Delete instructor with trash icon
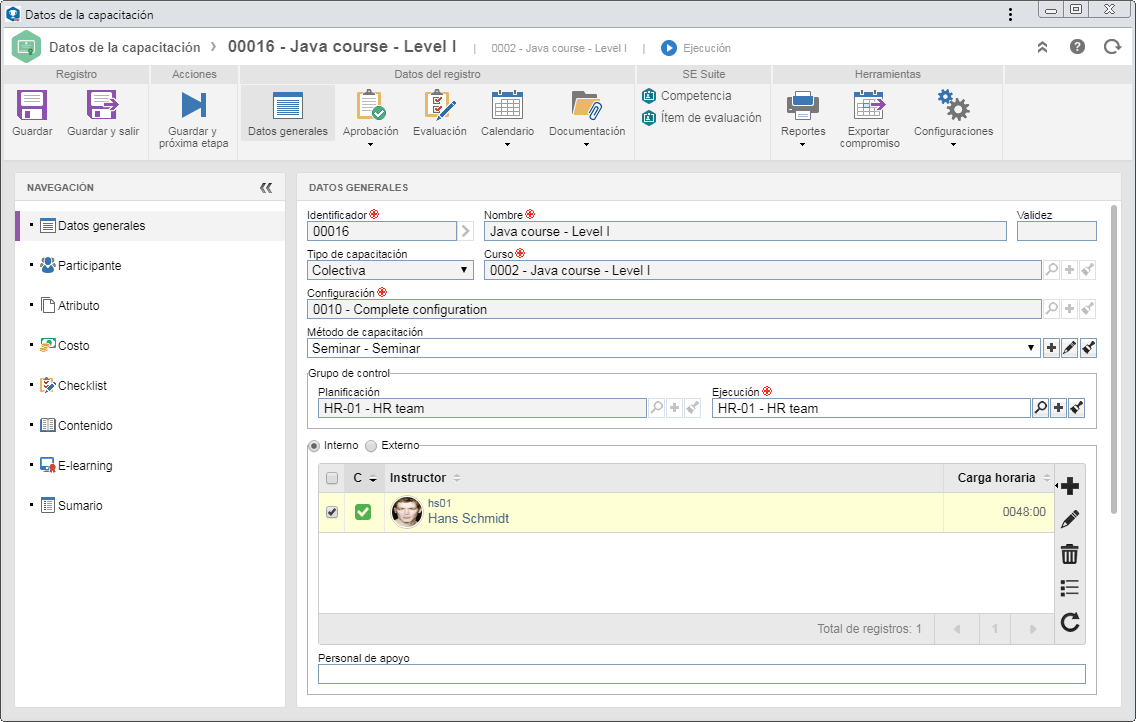Viewport: 1136px width, 722px height. pos(1070,554)
